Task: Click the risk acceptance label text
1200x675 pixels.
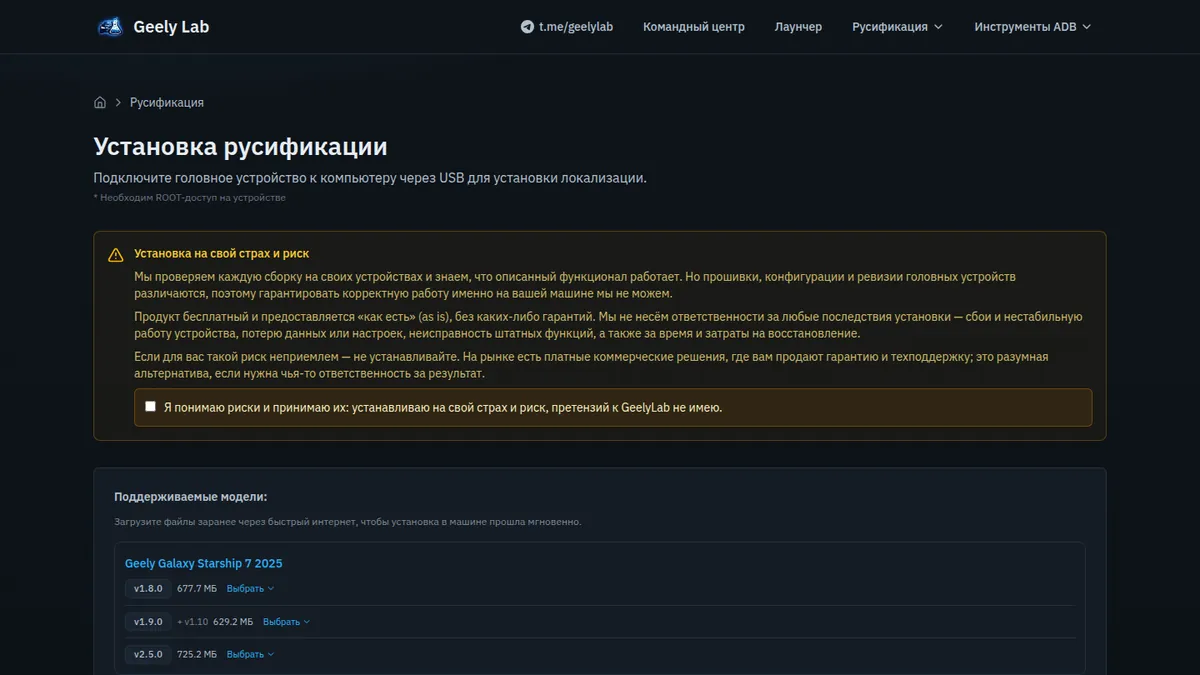Action: [442, 407]
